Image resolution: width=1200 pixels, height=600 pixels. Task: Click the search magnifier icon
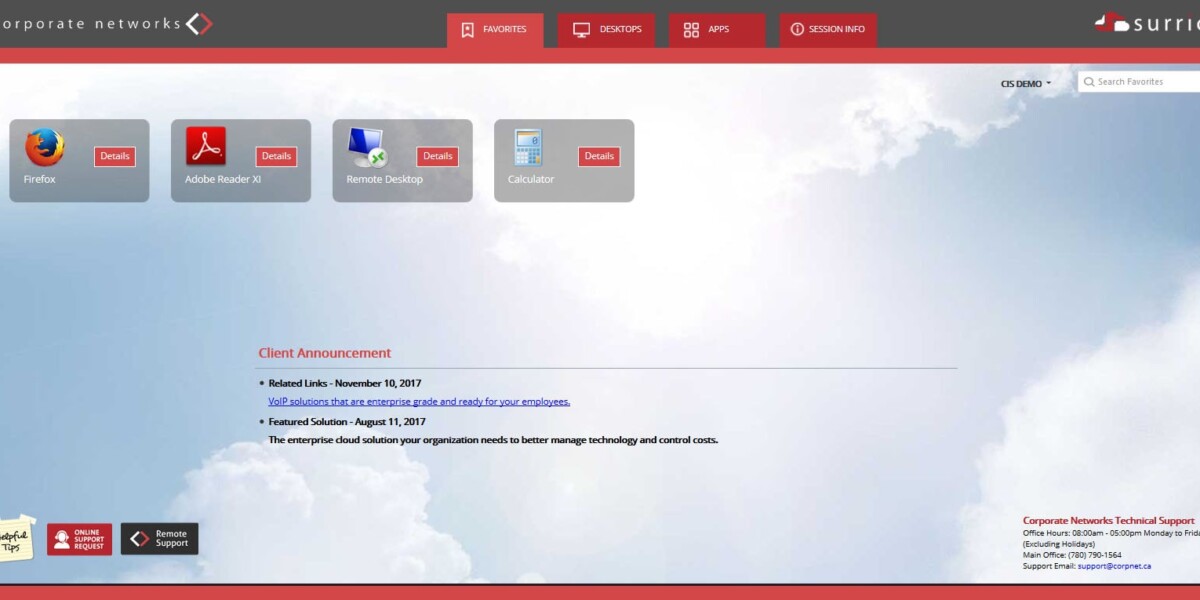(x=1088, y=82)
